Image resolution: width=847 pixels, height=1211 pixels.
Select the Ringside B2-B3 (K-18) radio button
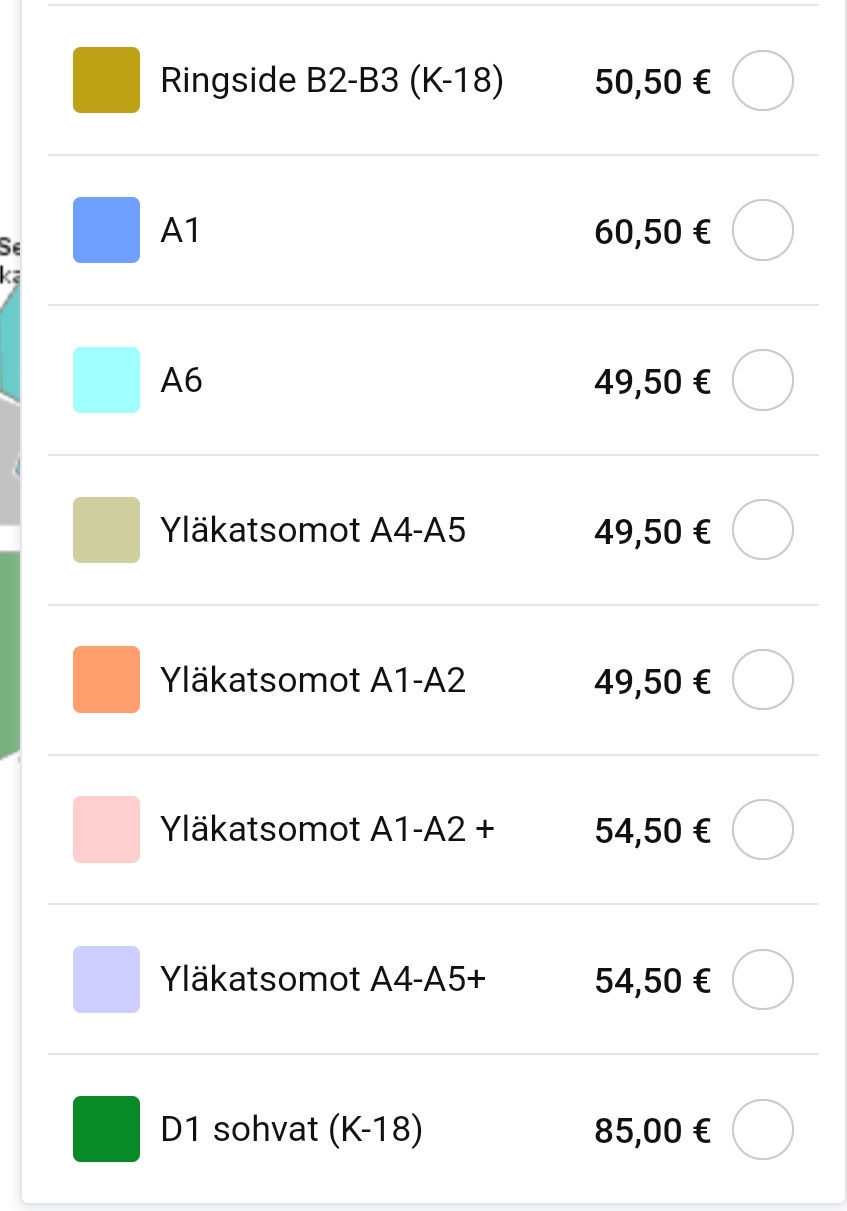click(763, 81)
